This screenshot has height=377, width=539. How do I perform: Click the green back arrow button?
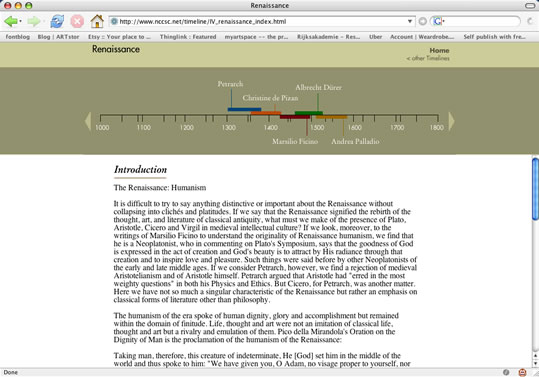(x=11, y=21)
